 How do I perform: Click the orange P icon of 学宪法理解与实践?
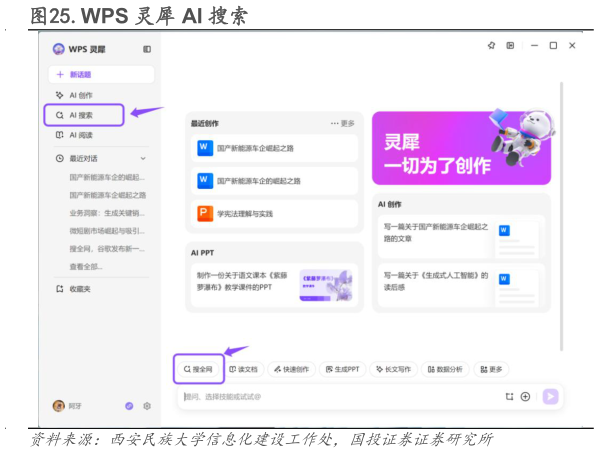point(205,214)
